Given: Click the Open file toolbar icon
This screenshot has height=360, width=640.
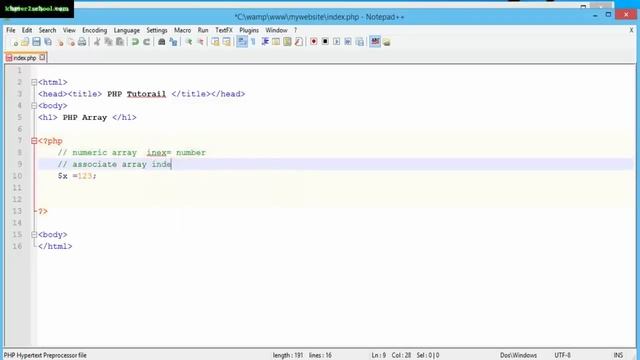Looking at the screenshot, I should pyautogui.click(x=25, y=42).
